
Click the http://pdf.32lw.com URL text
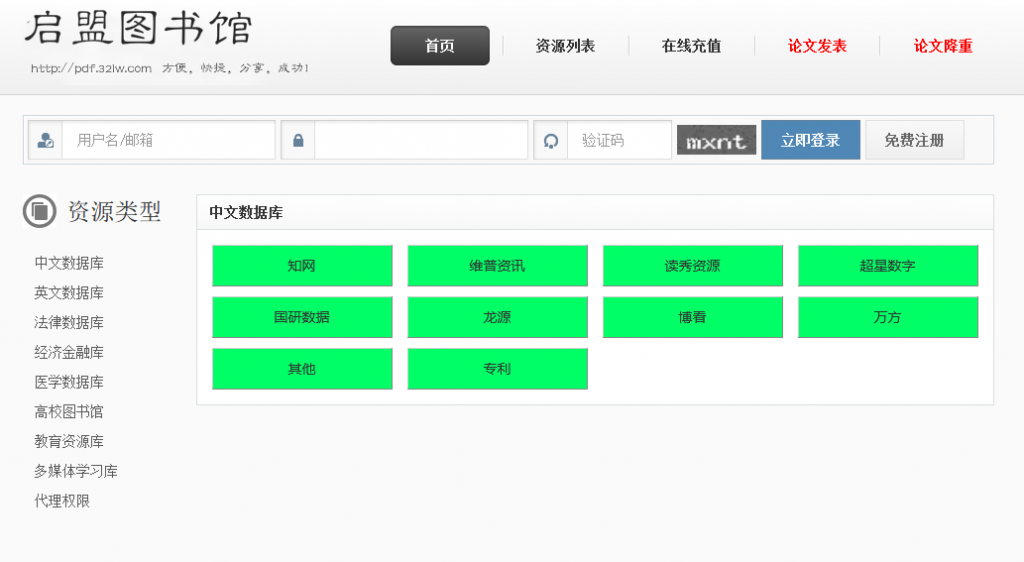[91, 68]
